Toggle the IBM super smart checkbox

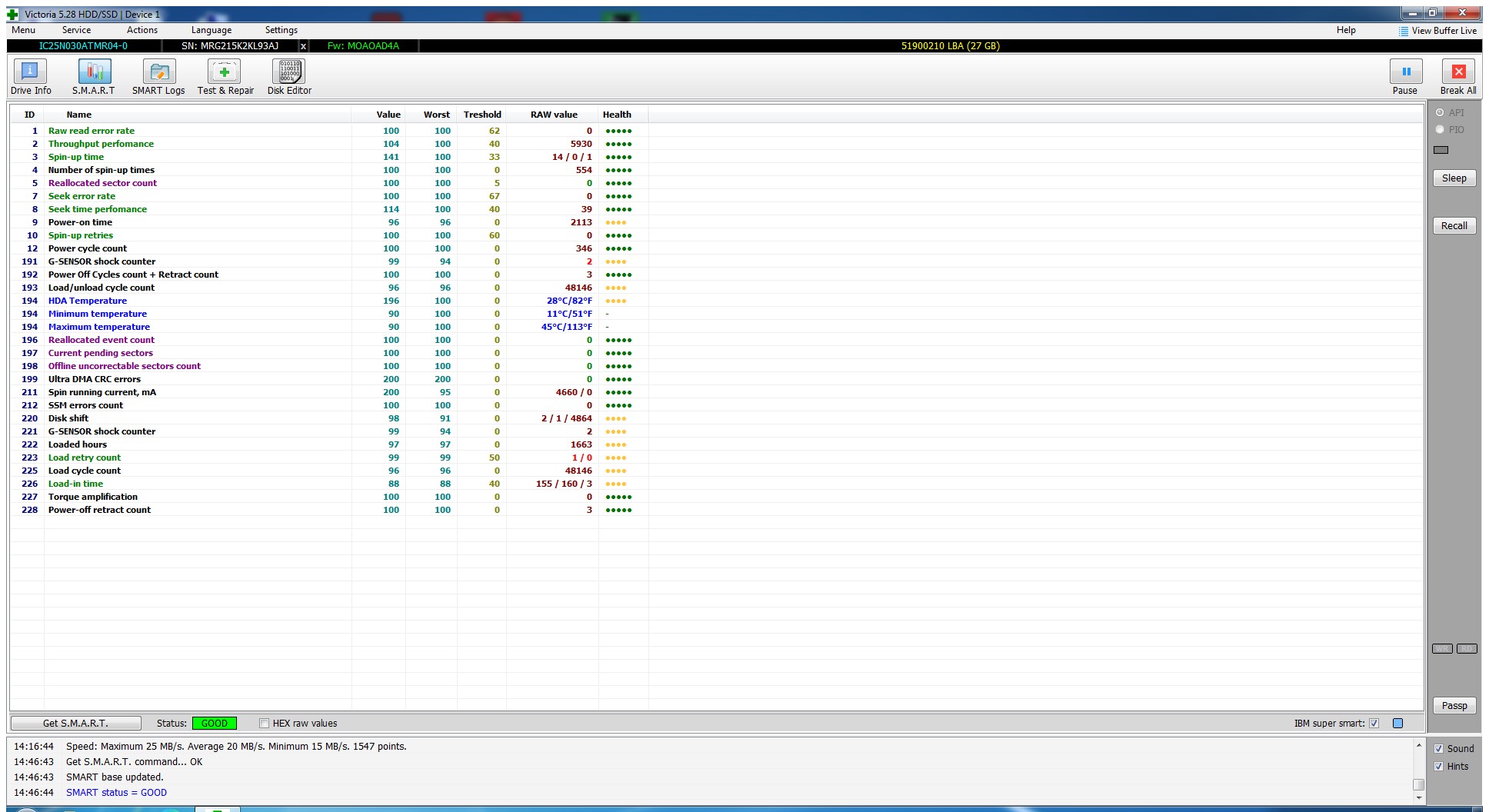click(1374, 723)
